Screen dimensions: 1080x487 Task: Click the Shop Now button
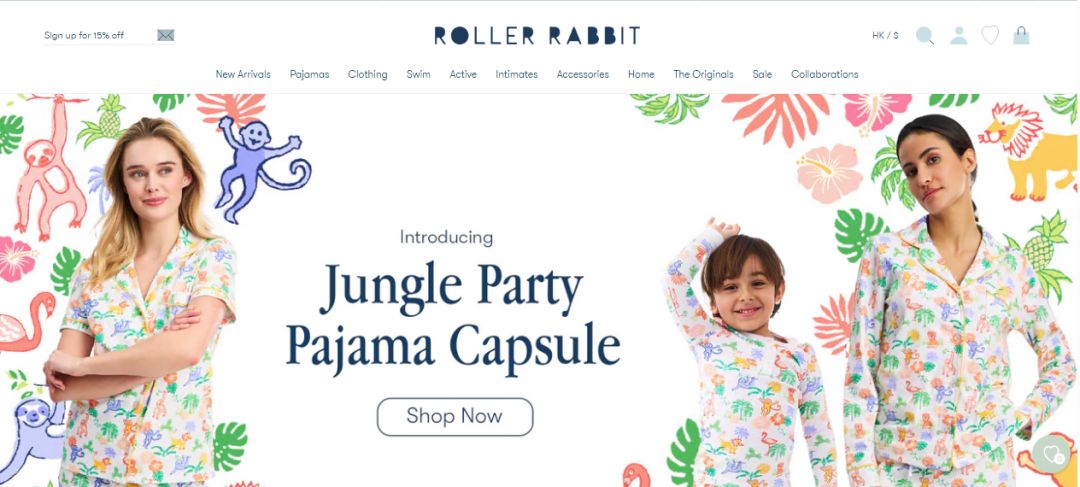[x=455, y=417]
